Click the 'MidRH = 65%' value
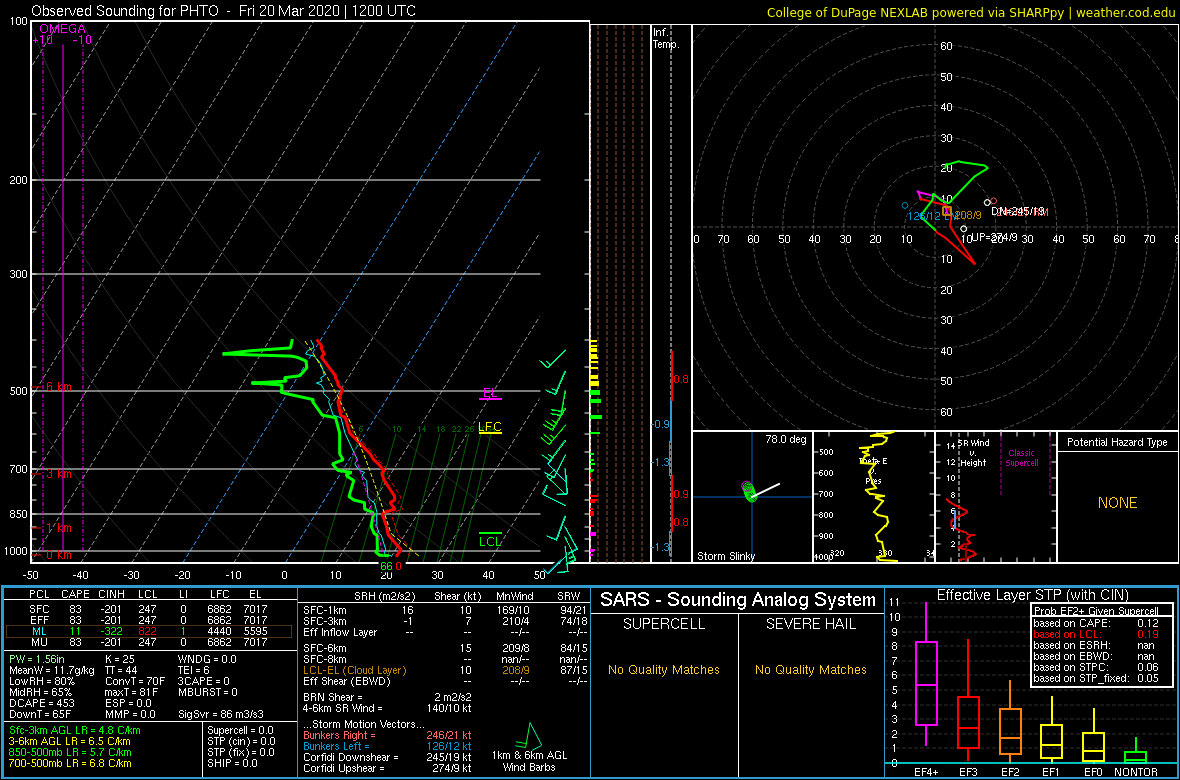 [x=40, y=693]
